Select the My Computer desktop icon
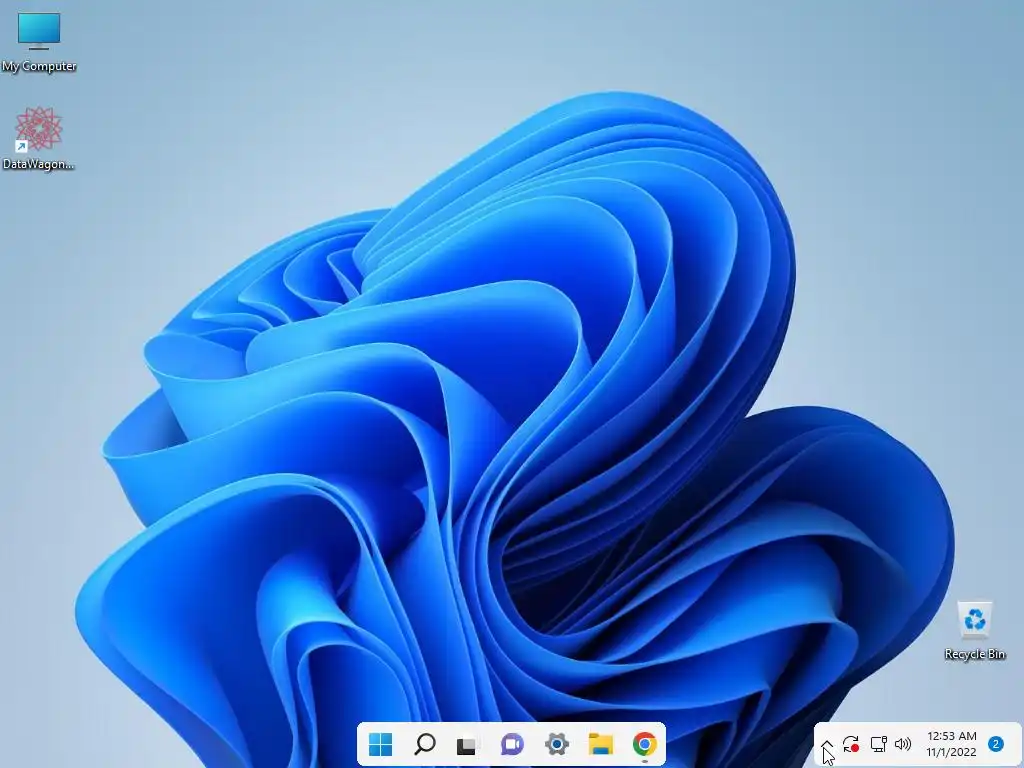Image resolution: width=1024 pixels, height=768 pixels. click(x=39, y=40)
